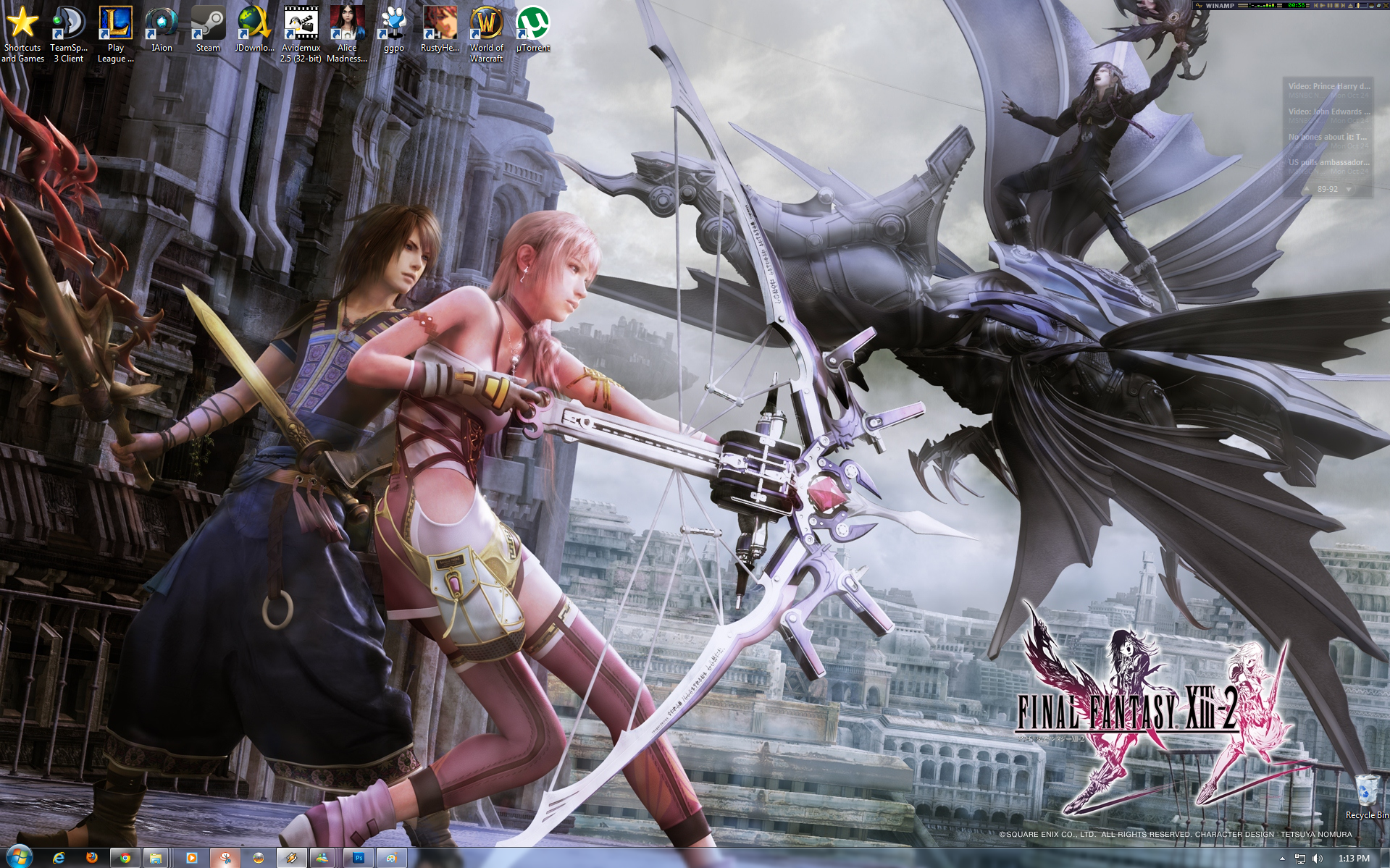This screenshot has height=868, width=1390.
Task: Open the orange globe app on taskbar
Action: click(x=259, y=858)
